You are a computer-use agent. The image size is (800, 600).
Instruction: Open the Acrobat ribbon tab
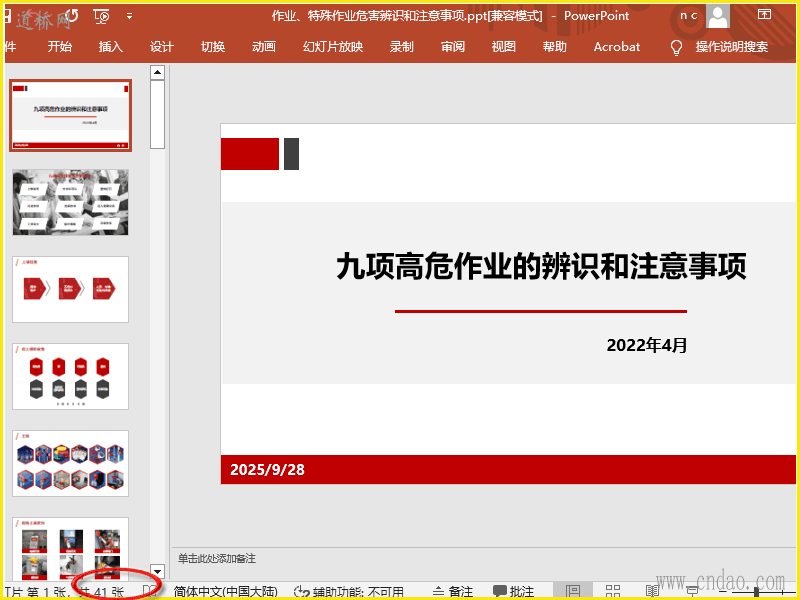[617, 47]
